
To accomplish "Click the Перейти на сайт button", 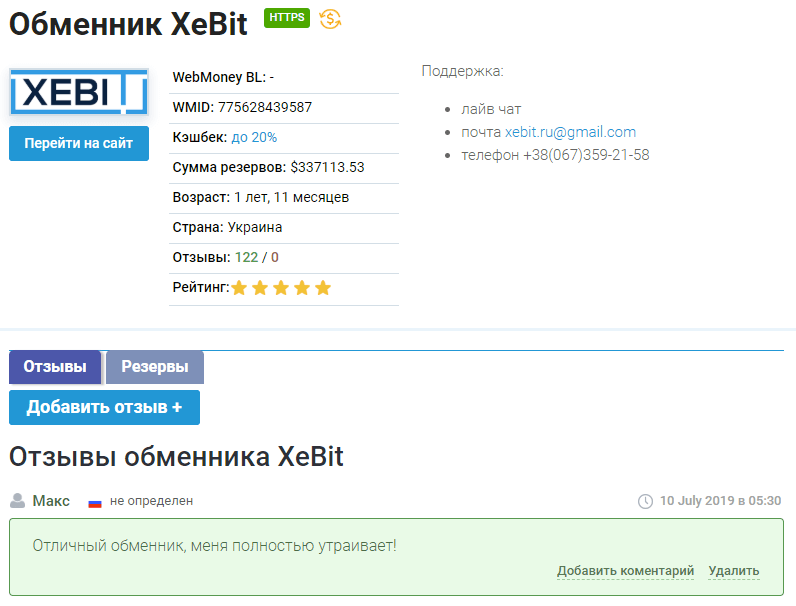I will coord(79,143).
